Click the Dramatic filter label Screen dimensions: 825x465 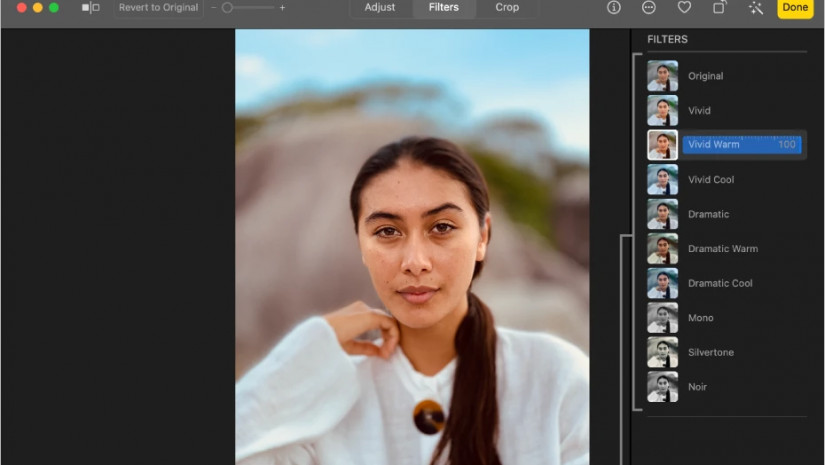708,214
